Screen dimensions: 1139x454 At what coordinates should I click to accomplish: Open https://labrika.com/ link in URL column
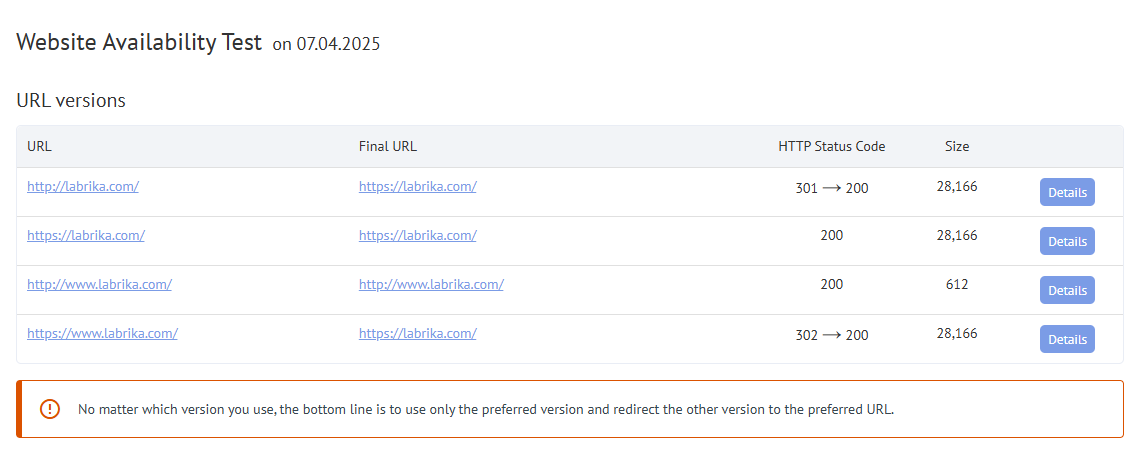pos(86,235)
